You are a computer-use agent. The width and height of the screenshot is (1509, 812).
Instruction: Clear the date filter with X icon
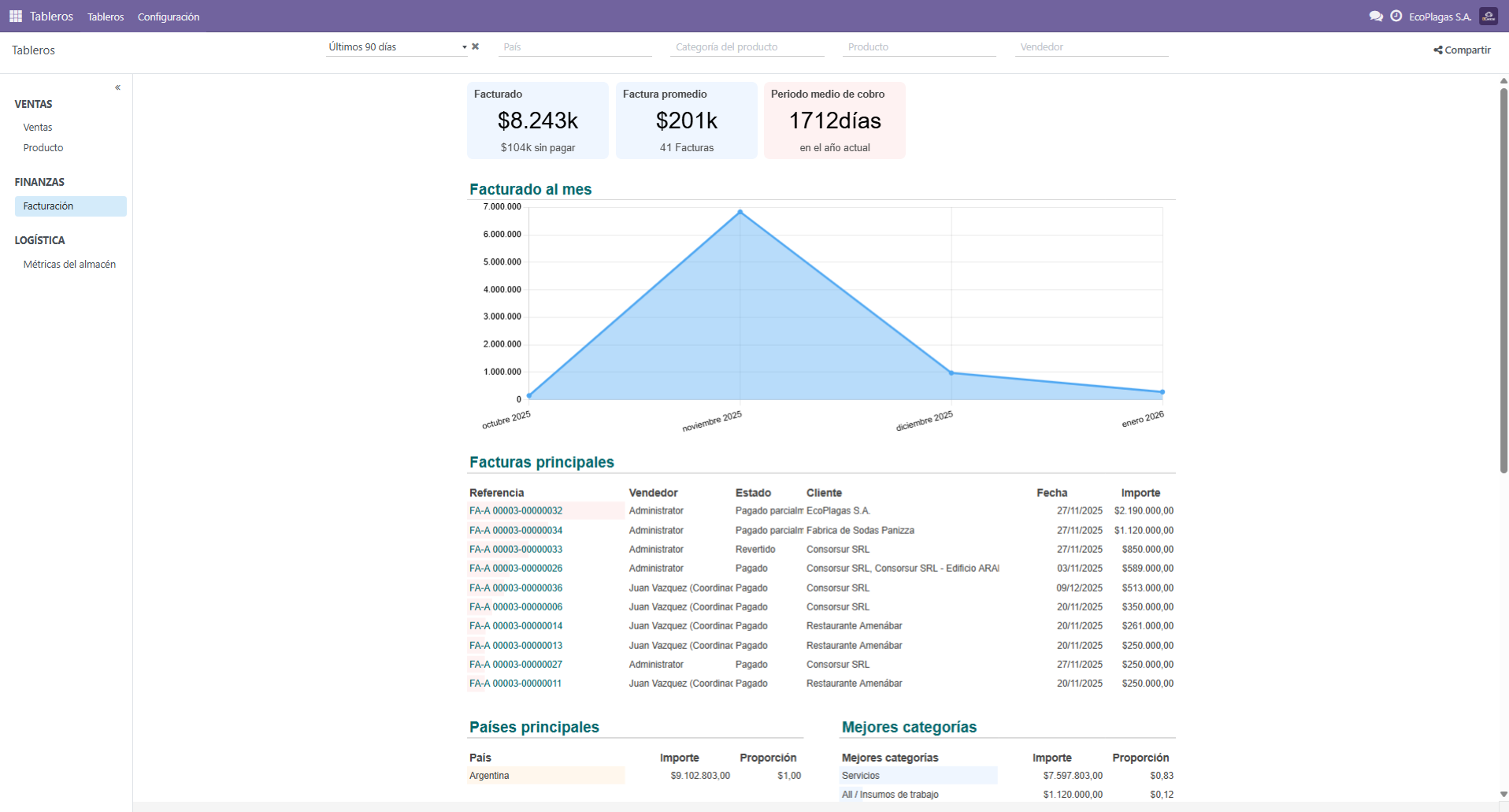pos(476,46)
